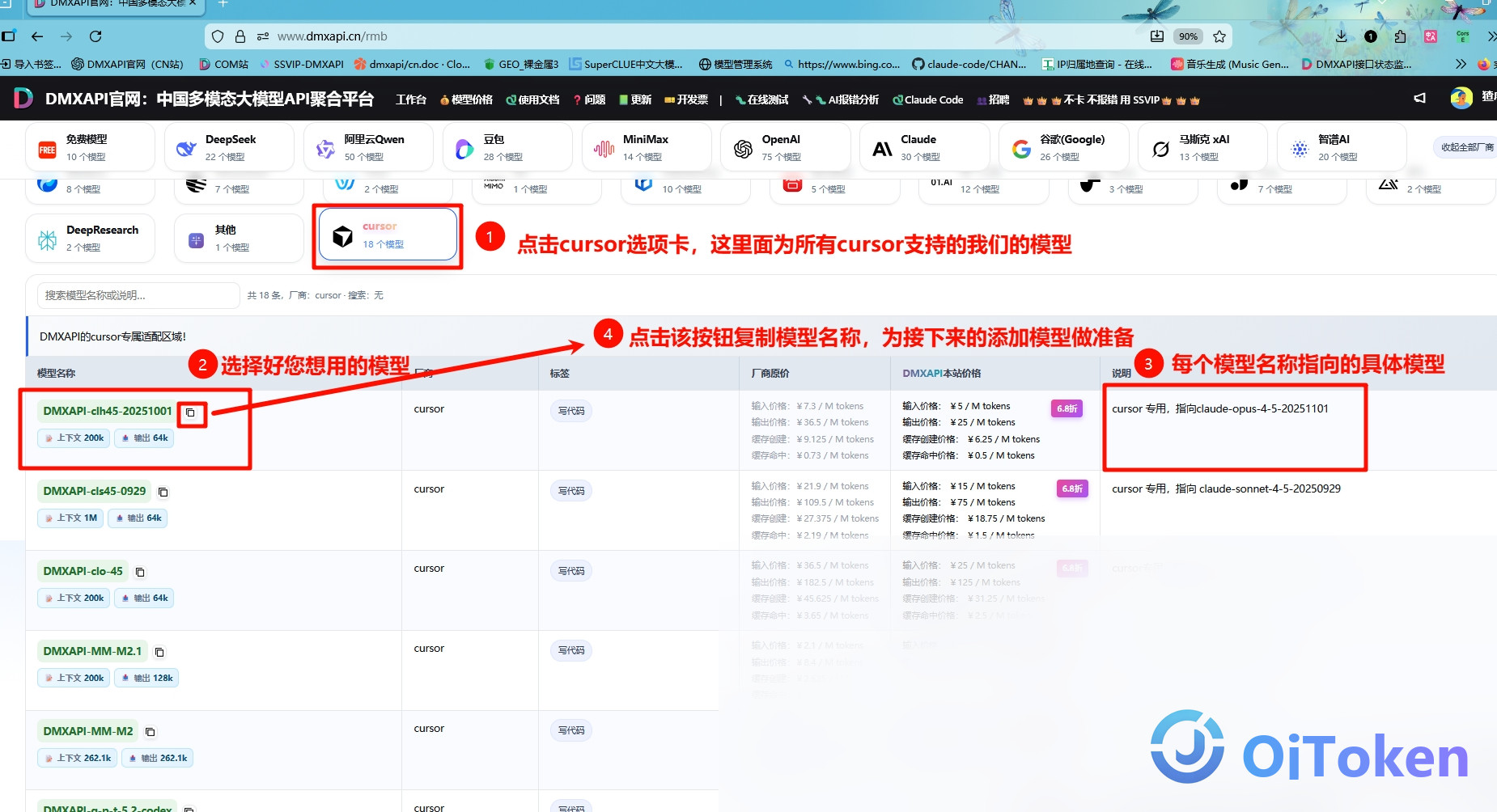Click 写代码 tag in DMXAPI-clh45 row
Screen dimensions: 1497x812
[x=571, y=411]
